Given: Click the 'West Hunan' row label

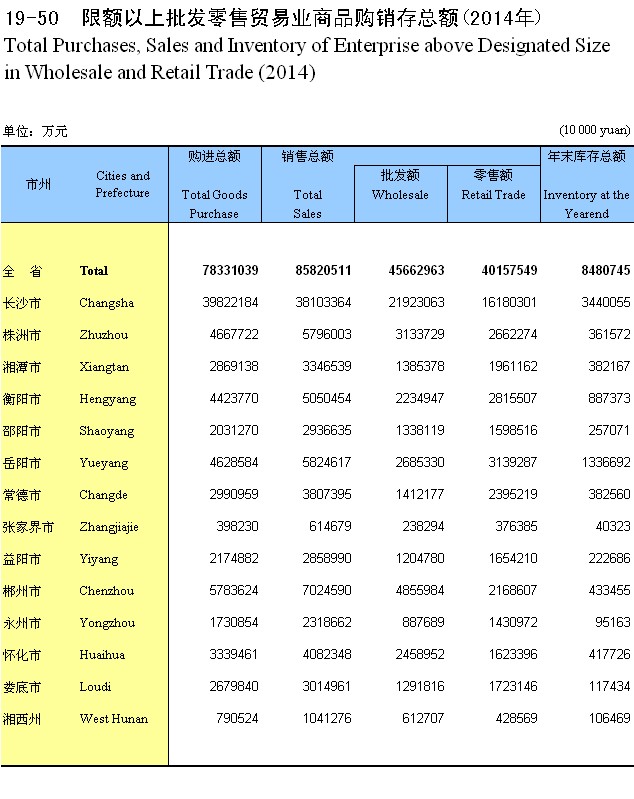Looking at the screenshot, I should (113, 719).
